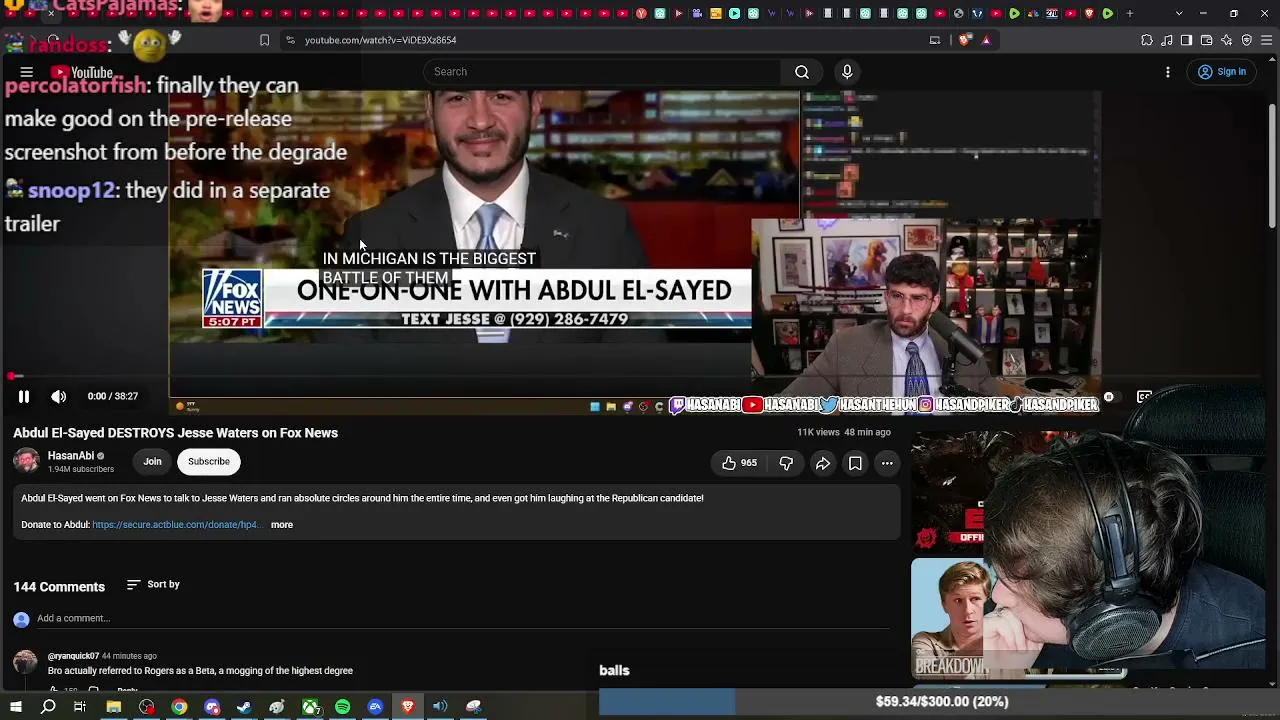Image resolution: width=1280 pixels, height=720 pixels.
Task: Open the speaker volume app on taskbar
Action: point(440,707)
